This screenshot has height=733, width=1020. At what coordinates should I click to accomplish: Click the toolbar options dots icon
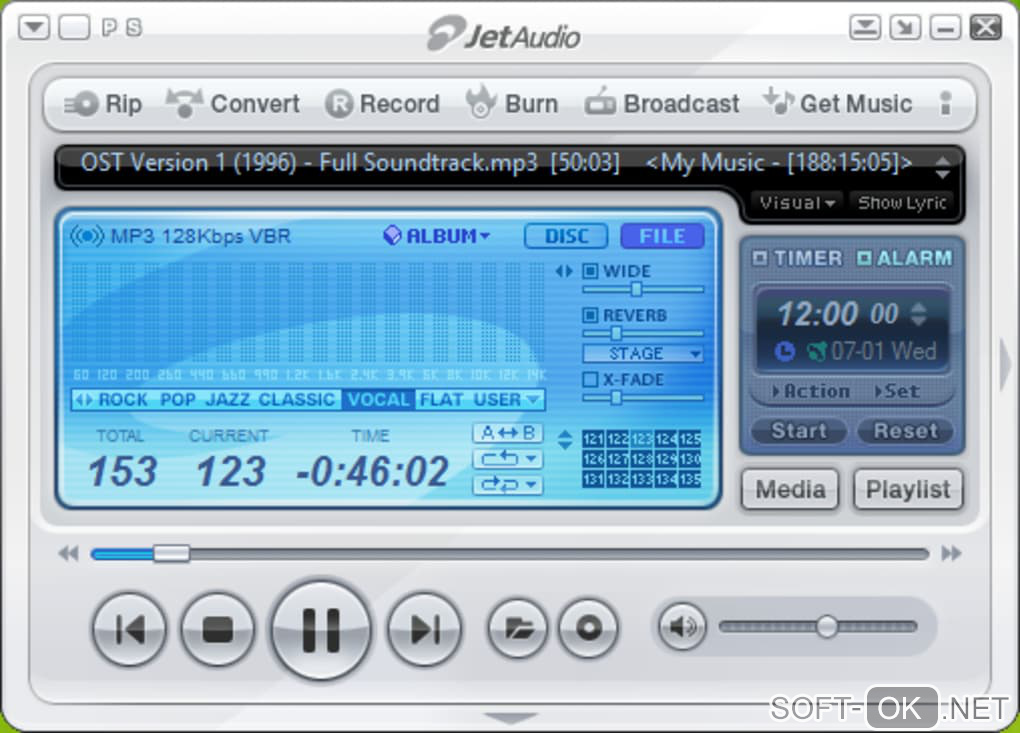[x=946, y=103]
